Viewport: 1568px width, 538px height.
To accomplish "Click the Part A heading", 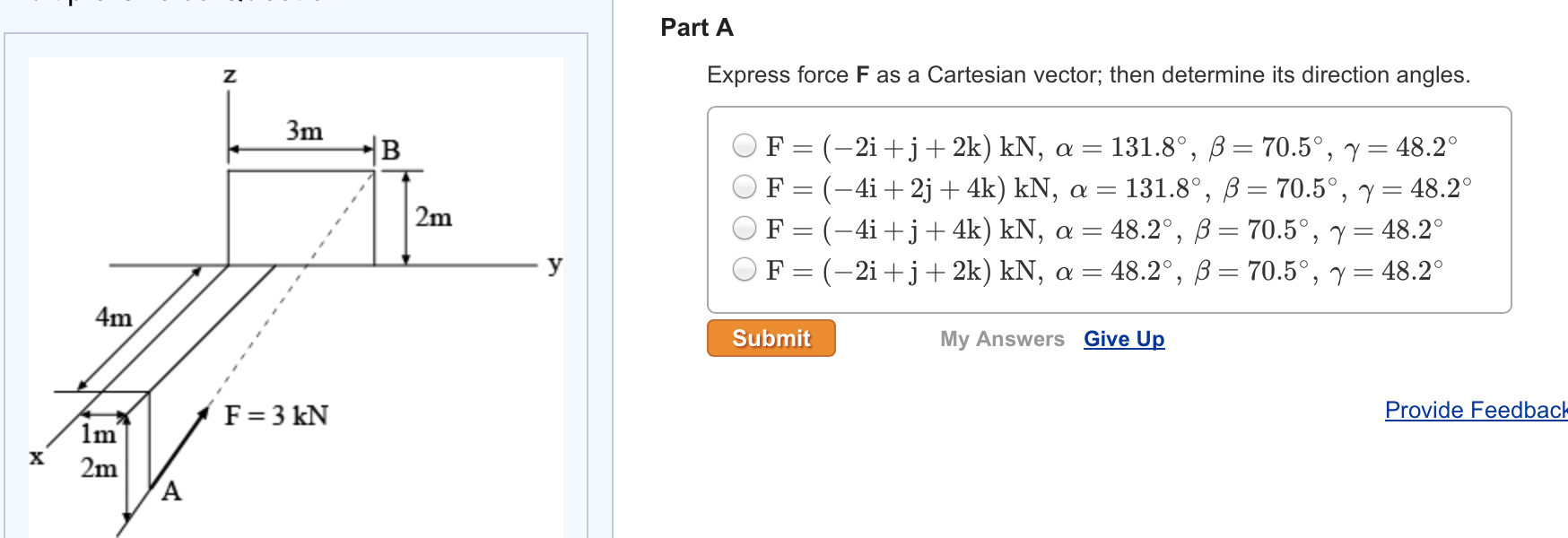I will point(695,28).
